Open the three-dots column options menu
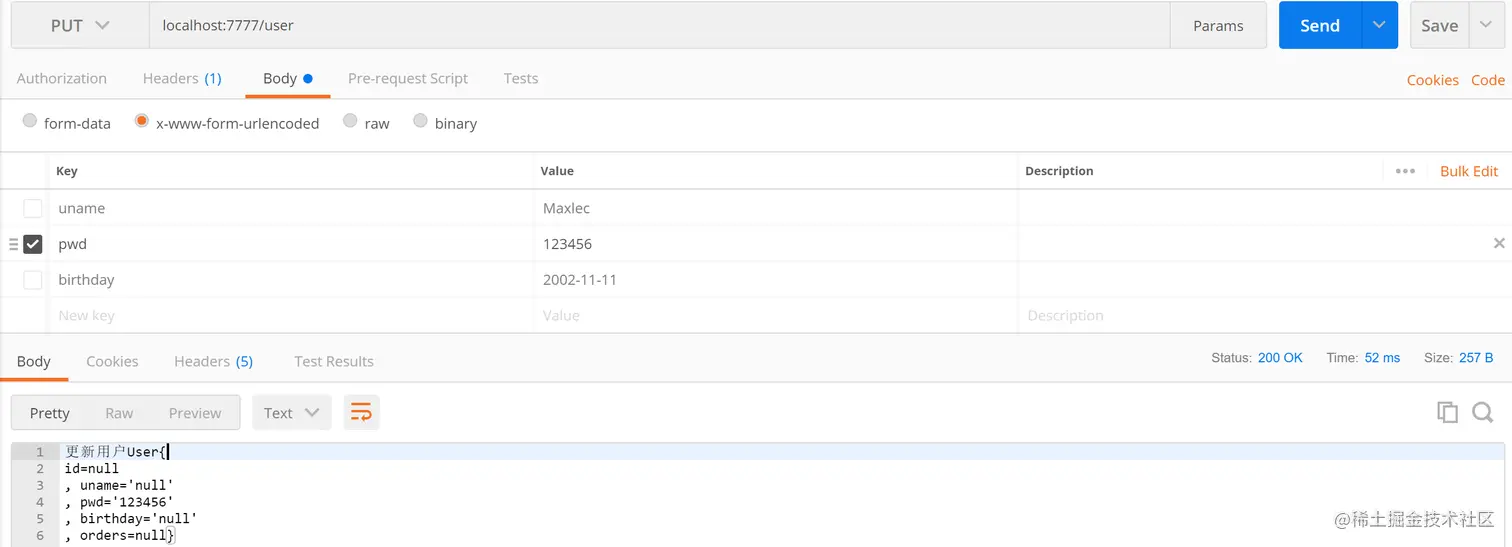Screen dimensions: 1512x547 click(1405, 171)
